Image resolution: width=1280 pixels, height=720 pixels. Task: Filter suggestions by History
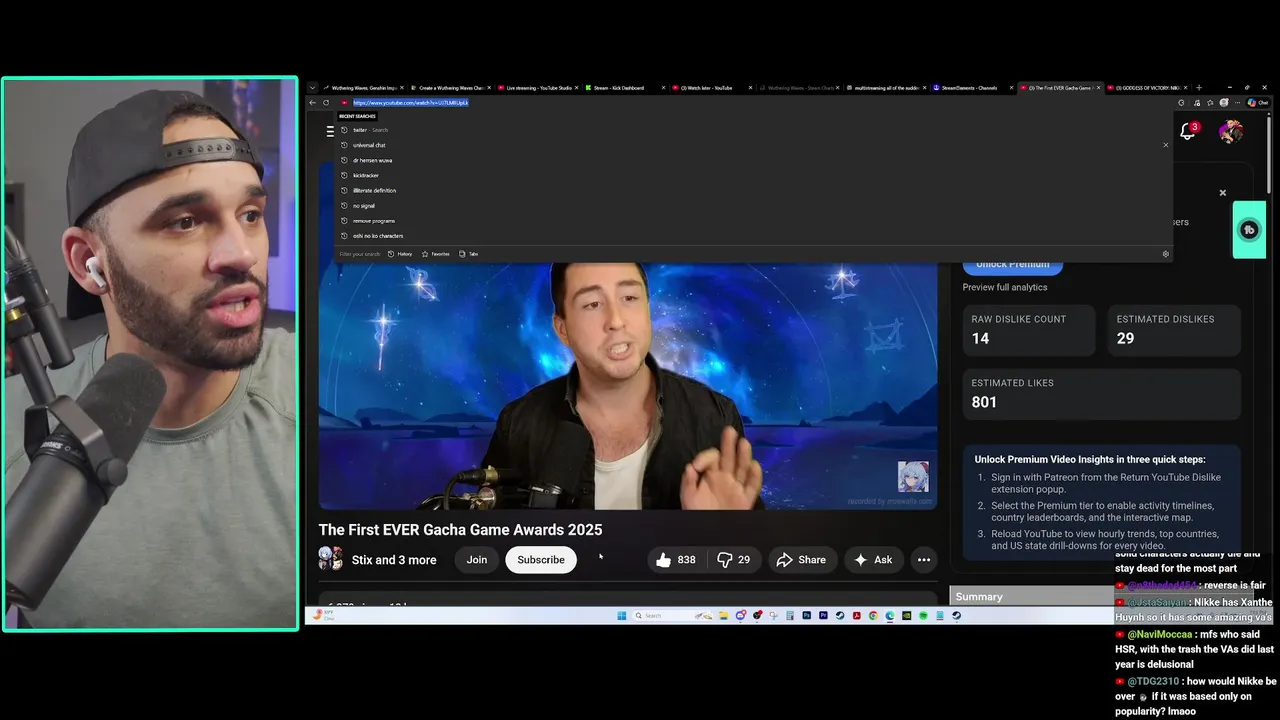pos(400,254)
